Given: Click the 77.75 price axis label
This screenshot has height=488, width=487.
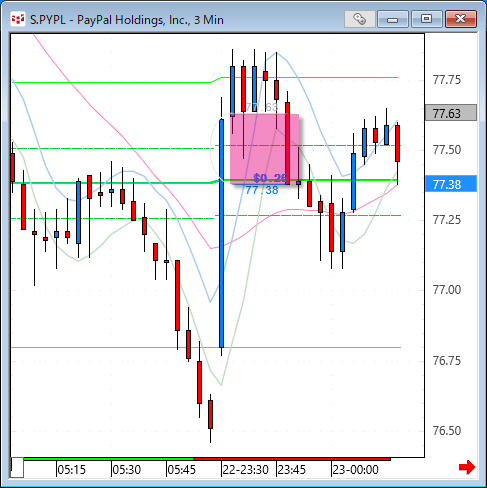Looking at the screenshot, I should click(x=447, y=80).
